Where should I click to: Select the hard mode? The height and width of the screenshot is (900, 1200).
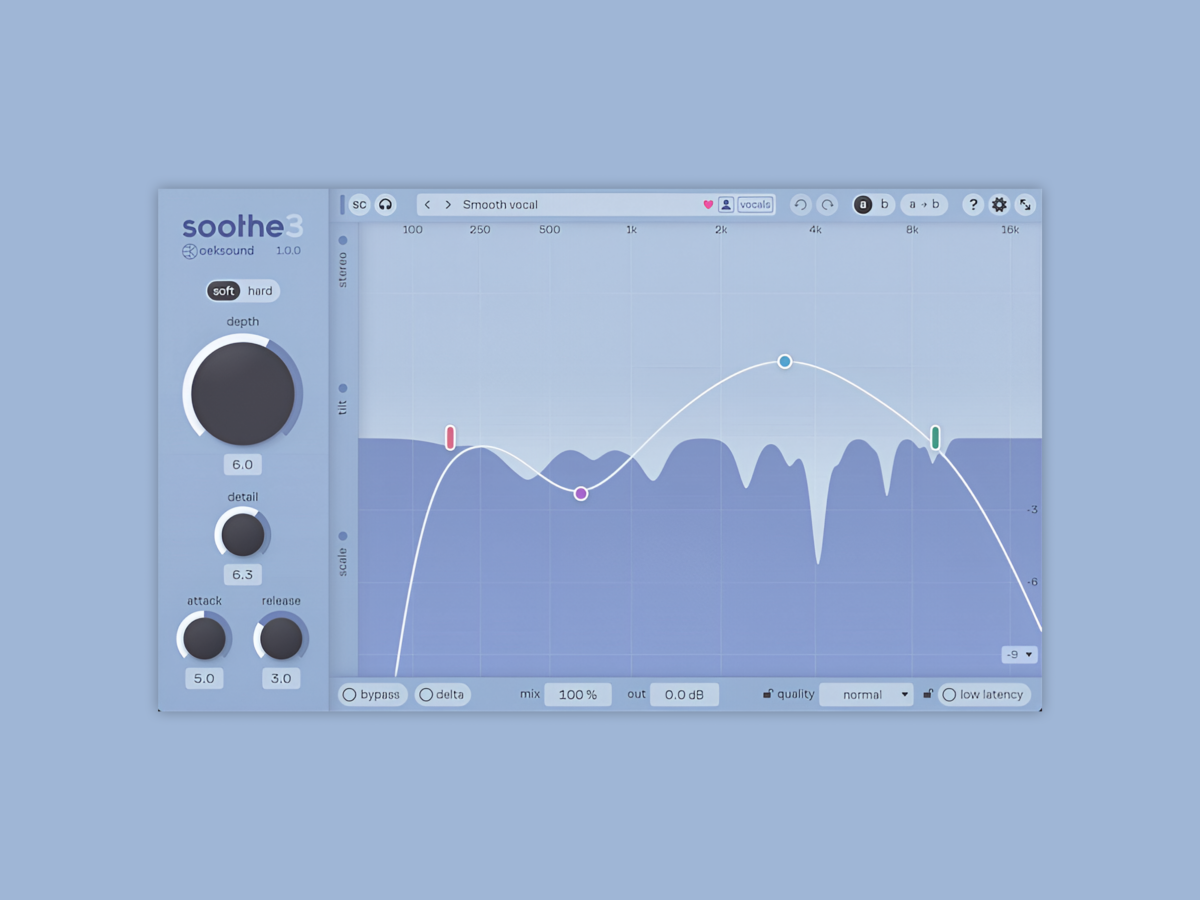coord(260,291)
